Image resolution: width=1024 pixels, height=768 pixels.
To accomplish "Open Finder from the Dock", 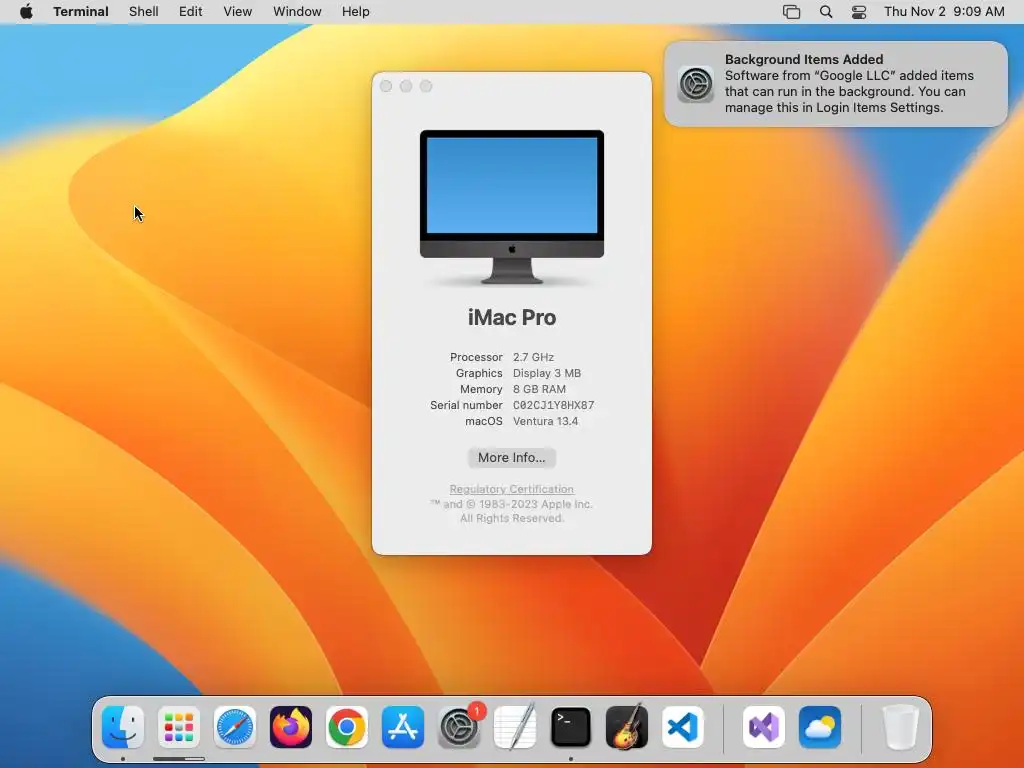I will [x=123, y=727].
